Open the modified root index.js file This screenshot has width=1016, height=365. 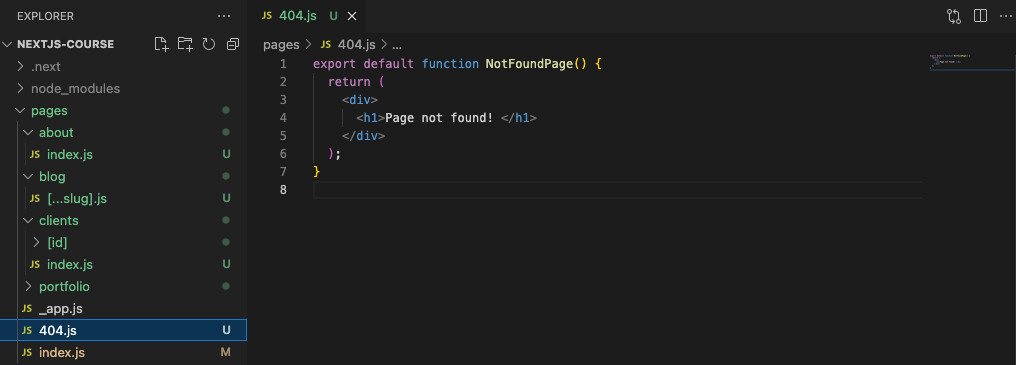pos(62,353)
